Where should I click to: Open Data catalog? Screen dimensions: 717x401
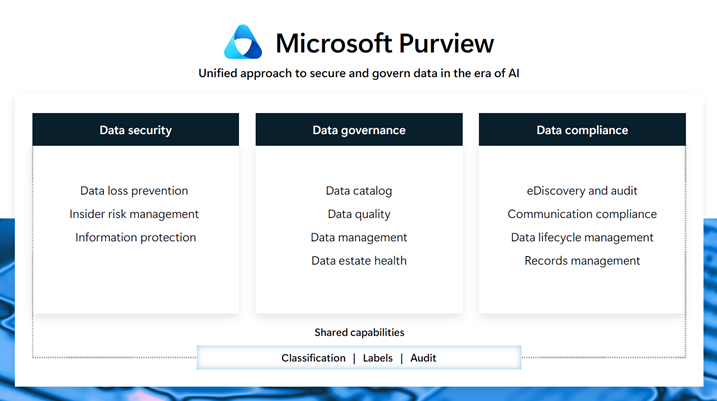pos(359,191)
